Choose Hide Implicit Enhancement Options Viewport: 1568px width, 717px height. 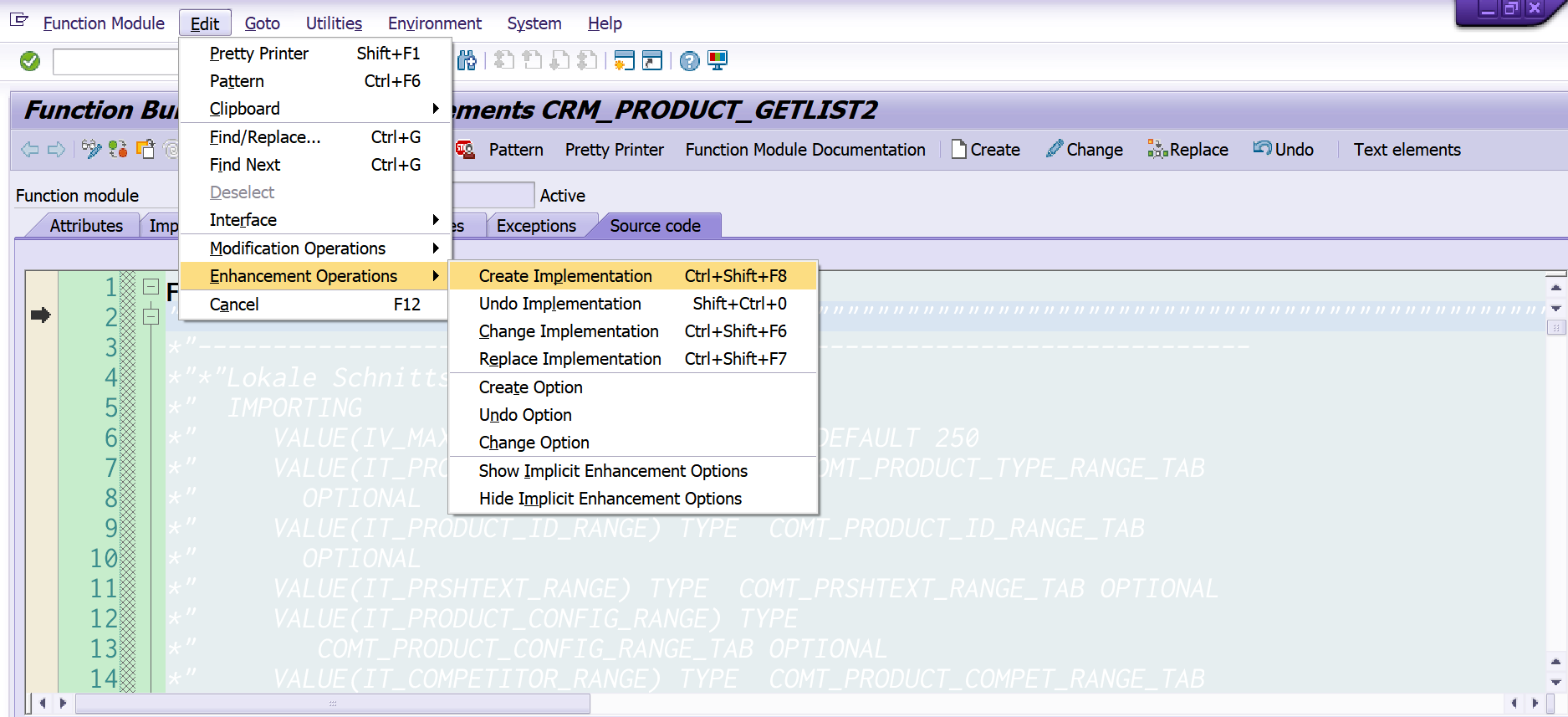click(x=633, y=499)
